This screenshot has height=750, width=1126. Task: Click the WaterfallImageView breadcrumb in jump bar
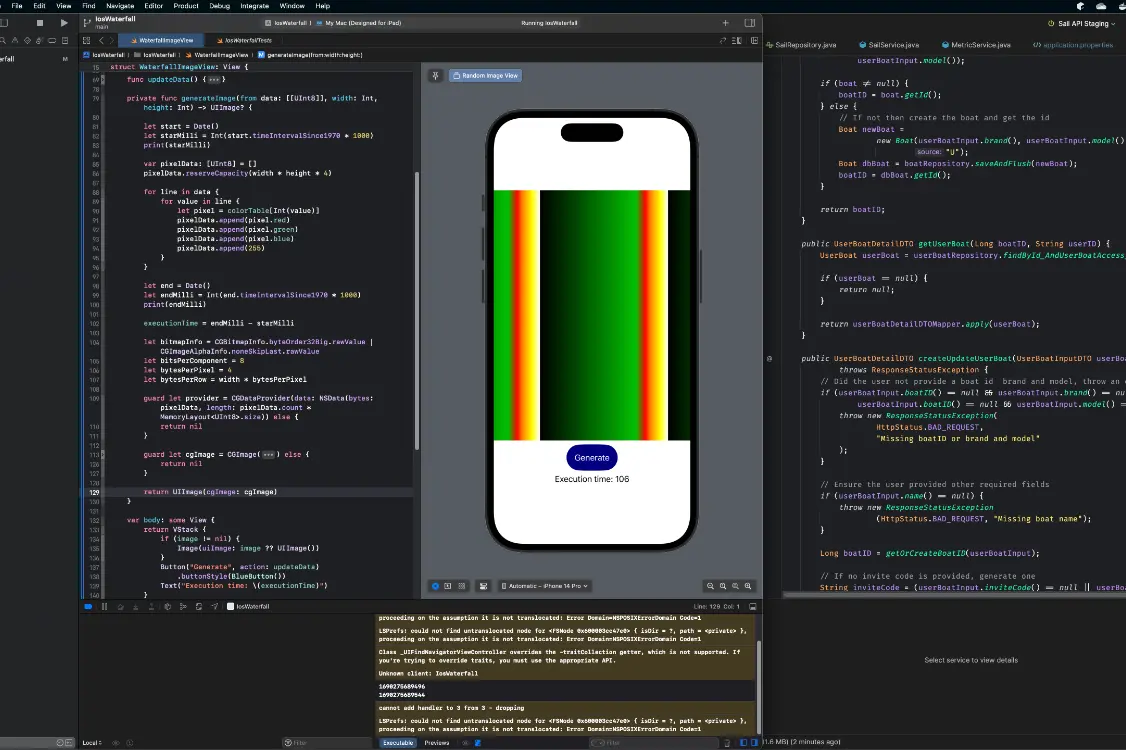tap(217, 55)
